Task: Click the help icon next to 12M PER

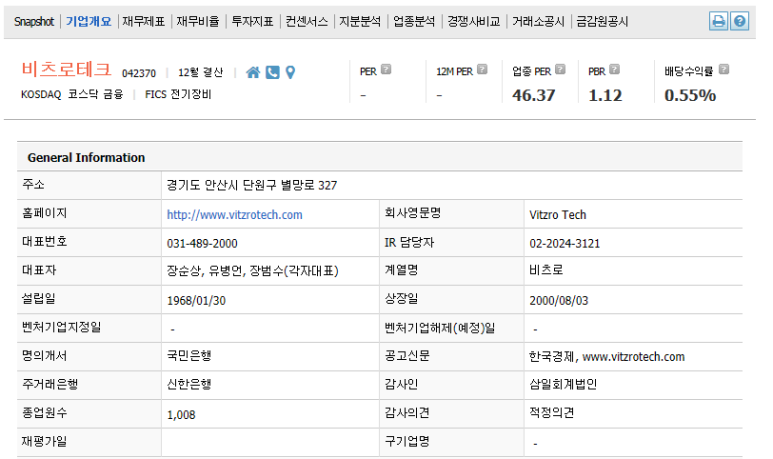Action: tap(483, 70)
